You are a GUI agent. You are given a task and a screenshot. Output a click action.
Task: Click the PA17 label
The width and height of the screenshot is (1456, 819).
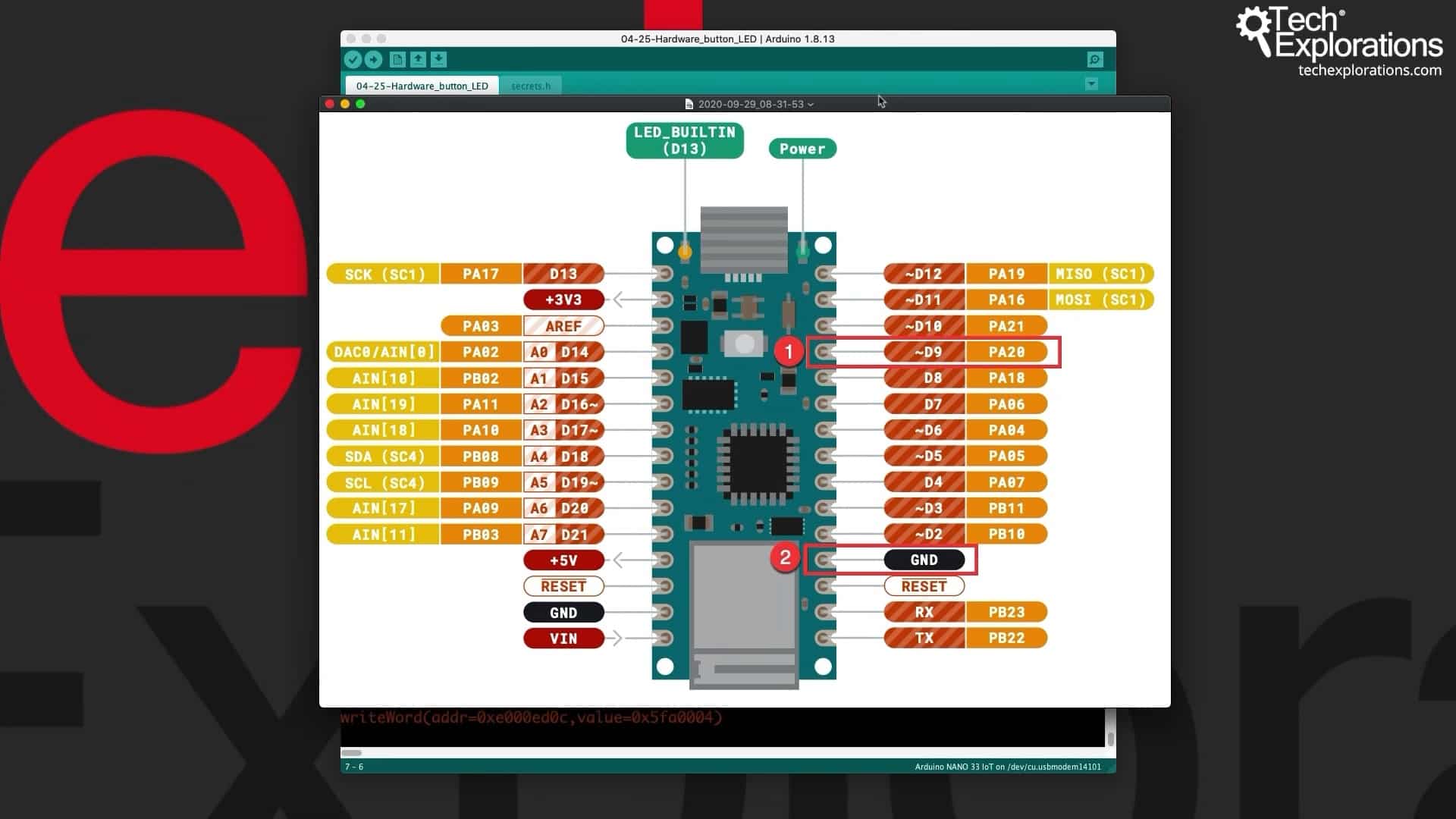click(x=481, y=274)
